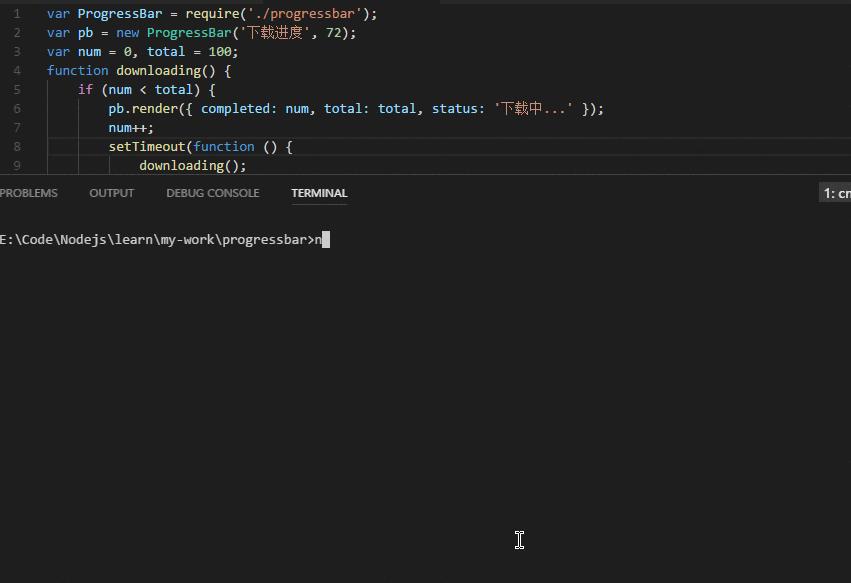Click line number 8 in the gutter
Viewport: 851px width, 583px height.
(x=17, y=147)
